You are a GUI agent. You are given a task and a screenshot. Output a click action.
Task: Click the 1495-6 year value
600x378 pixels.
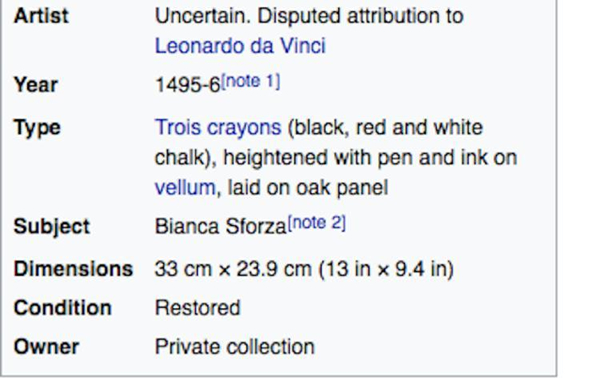[188, 85]
